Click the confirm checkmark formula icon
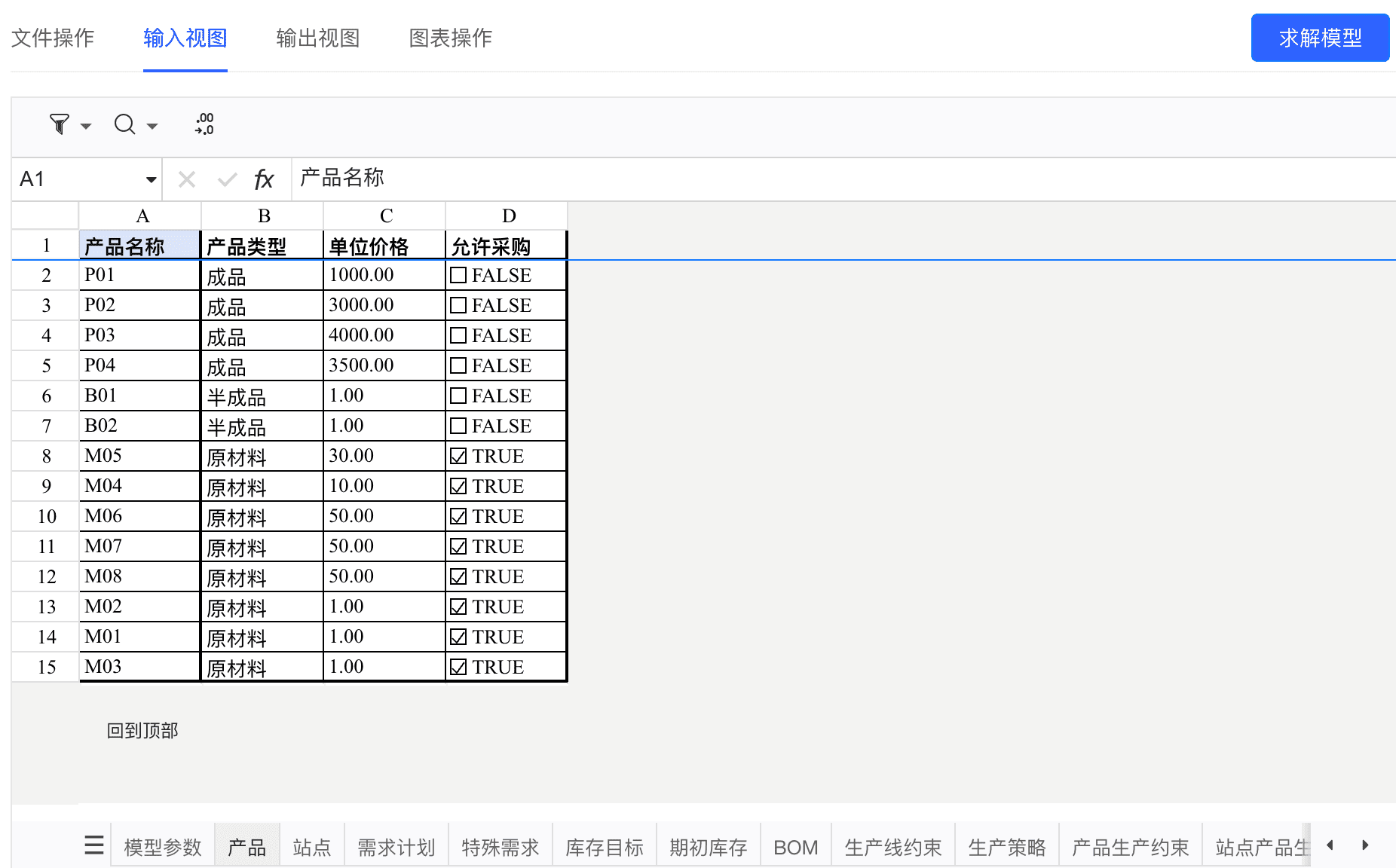 227,179
